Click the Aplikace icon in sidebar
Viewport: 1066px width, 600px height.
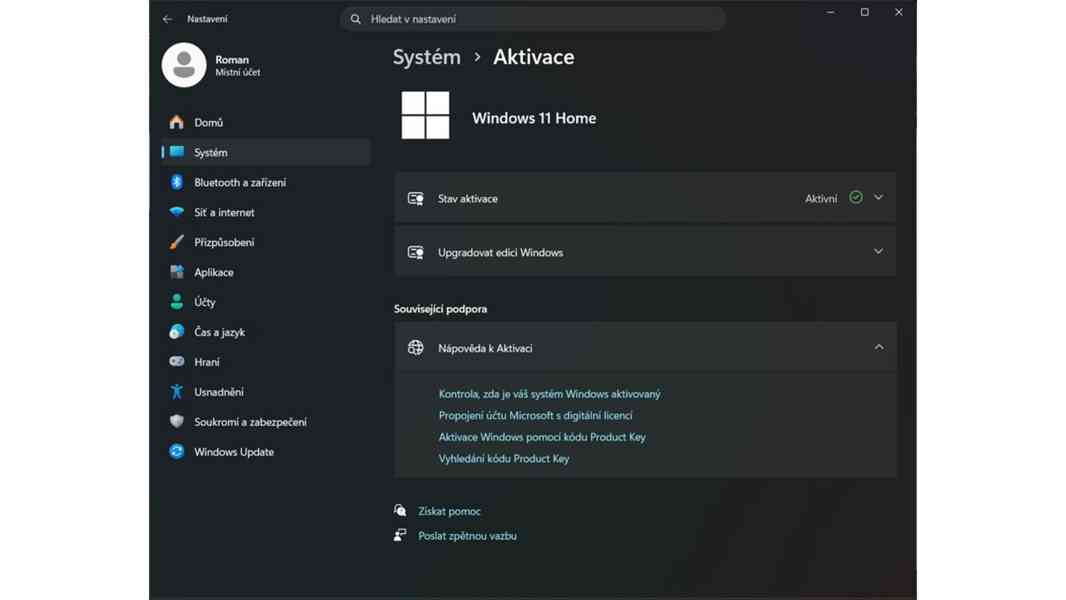coord(177,272)
